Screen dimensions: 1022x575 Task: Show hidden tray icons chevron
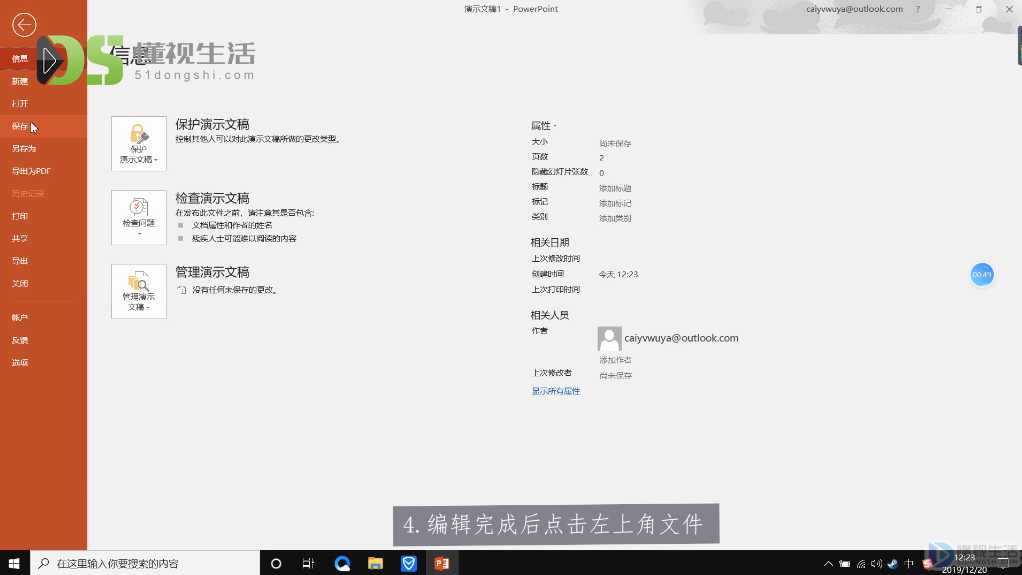[828, 564]
